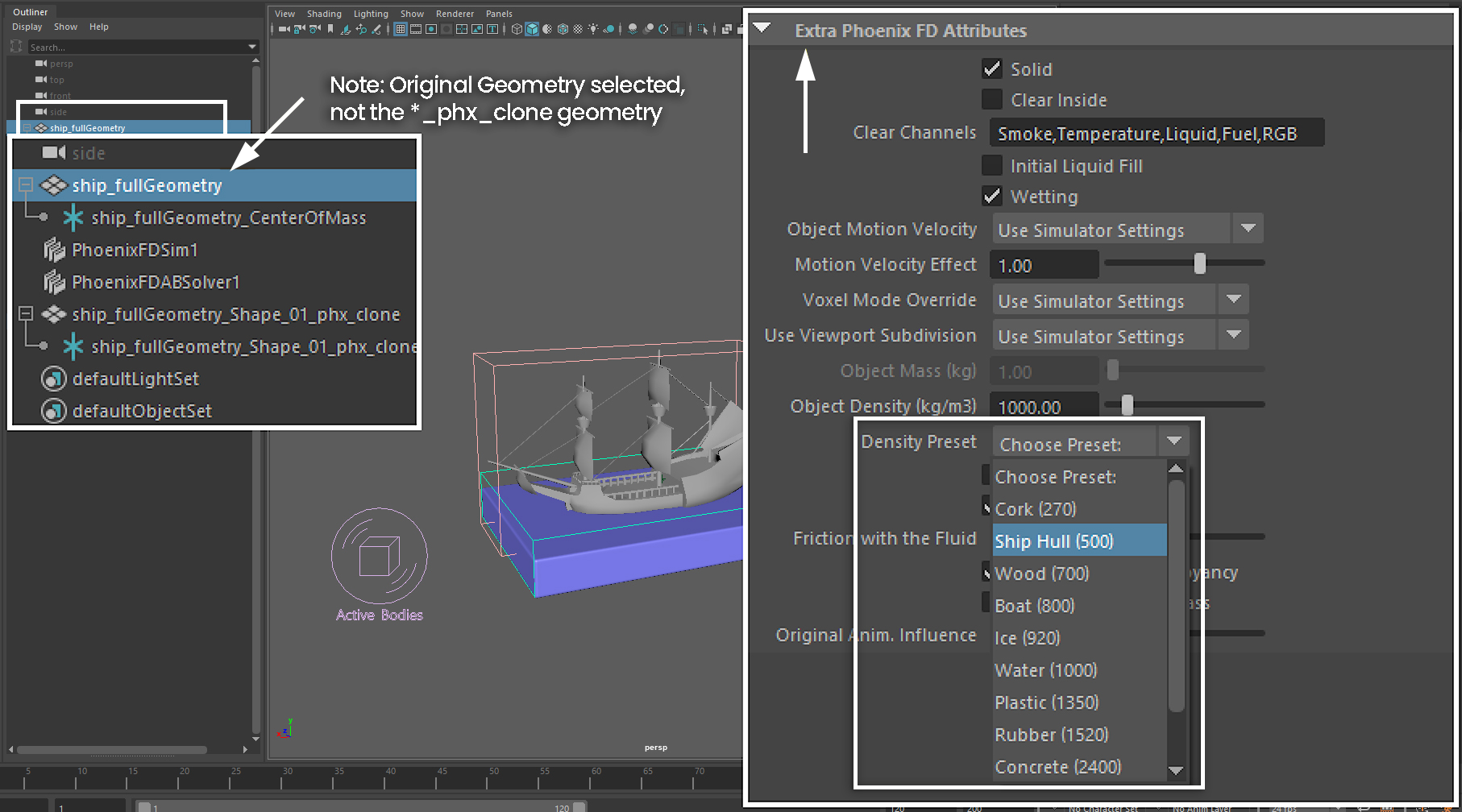
Task: Select the Water (1000) preset
Action: [x=1080, y=669]
